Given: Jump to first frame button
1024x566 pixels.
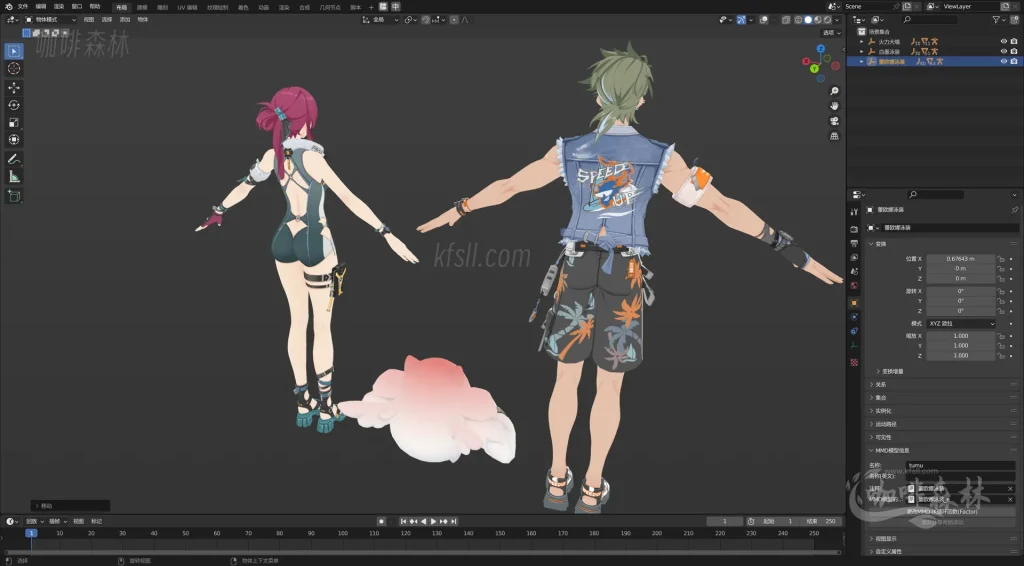Looking at the screenshot, I should pyautogui.click(x=403, y=522).
